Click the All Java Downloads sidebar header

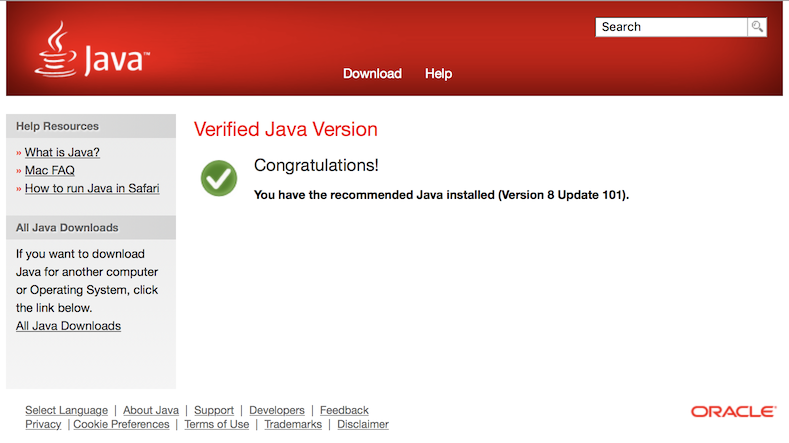pyautogui.click(x=91, y=228)
